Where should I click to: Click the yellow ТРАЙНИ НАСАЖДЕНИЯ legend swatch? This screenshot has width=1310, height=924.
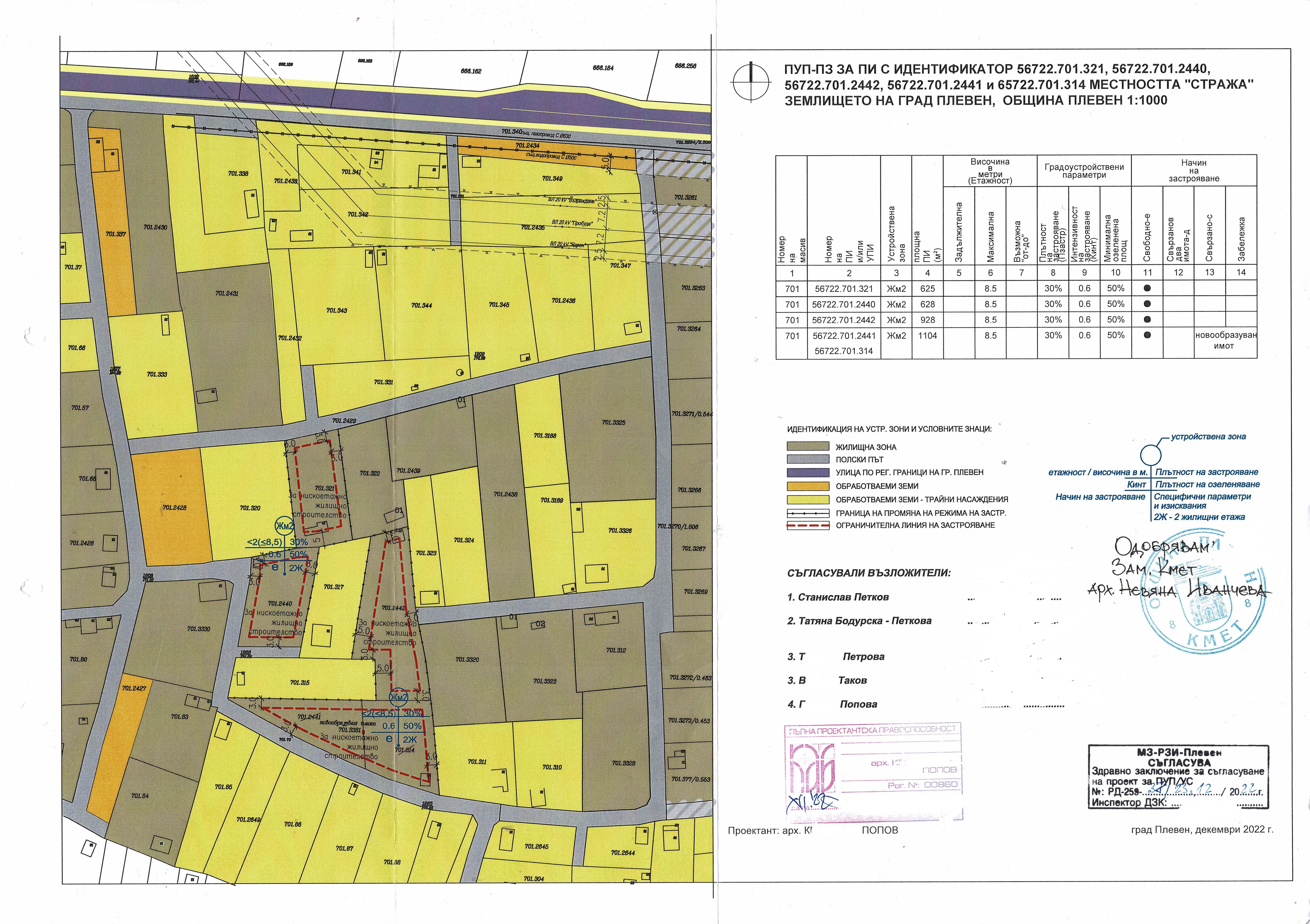coord(807,500)
